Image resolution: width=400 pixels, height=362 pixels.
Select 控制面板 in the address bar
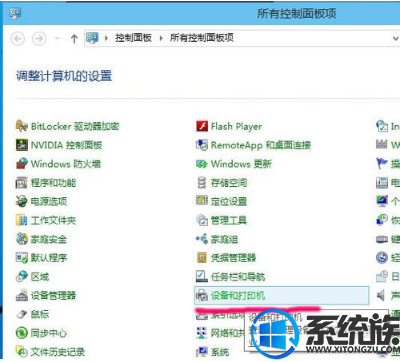(x=133, y=38)
